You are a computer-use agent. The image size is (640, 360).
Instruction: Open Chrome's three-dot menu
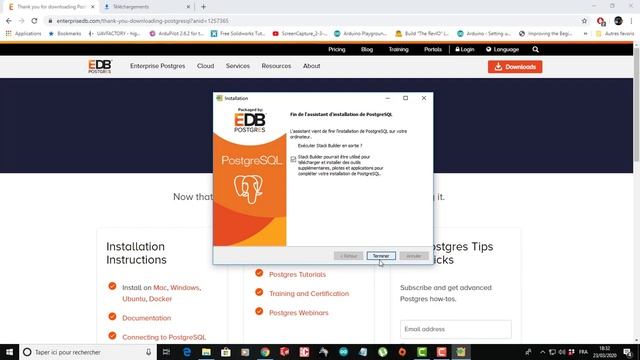coord(632,21)
